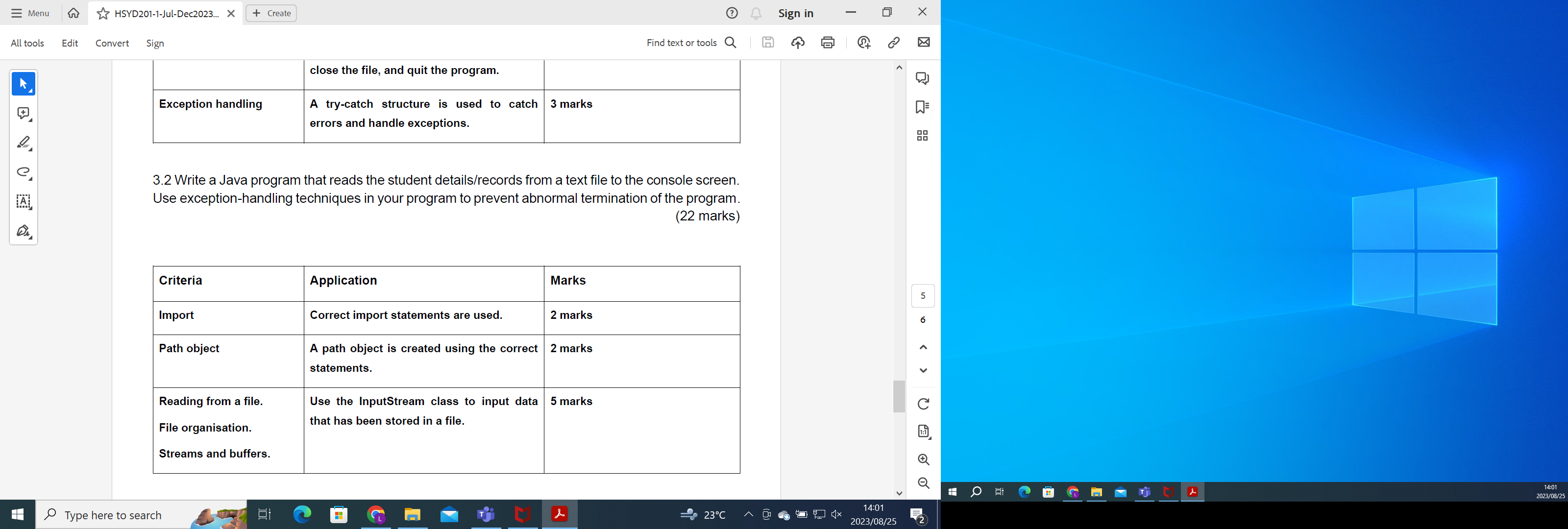Open the bookmarks panel
This screenshot has height=529, width=1568.
tap(922, 107)
